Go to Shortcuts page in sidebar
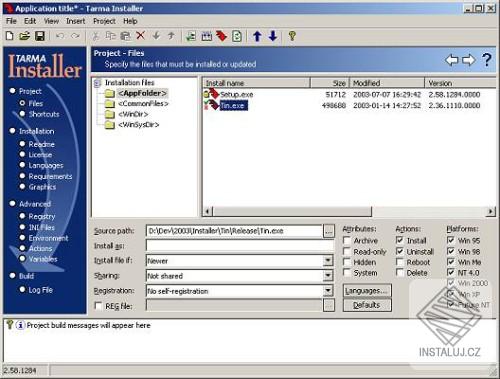Viewport: 500px width, 379px height. [44, 114]
